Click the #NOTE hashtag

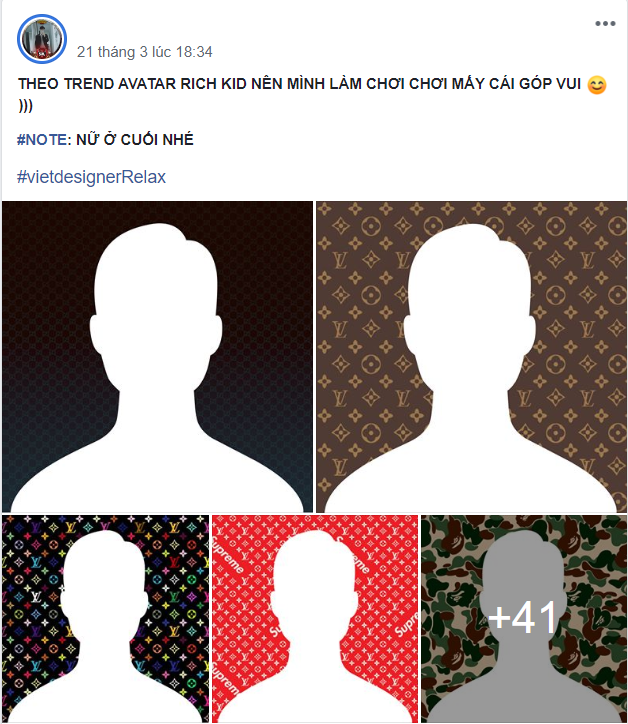(42, 139)
